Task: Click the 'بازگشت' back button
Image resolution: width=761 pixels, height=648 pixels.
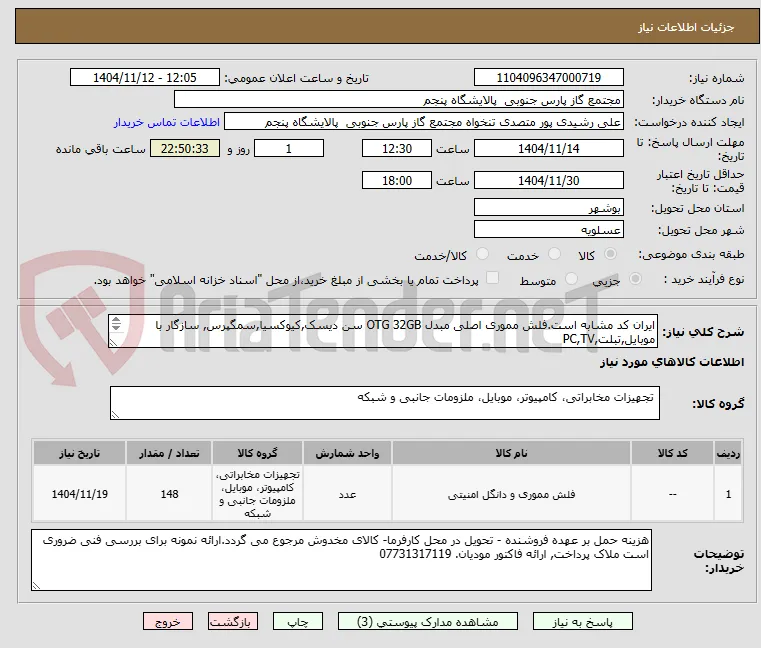Action: click(233, 621)
